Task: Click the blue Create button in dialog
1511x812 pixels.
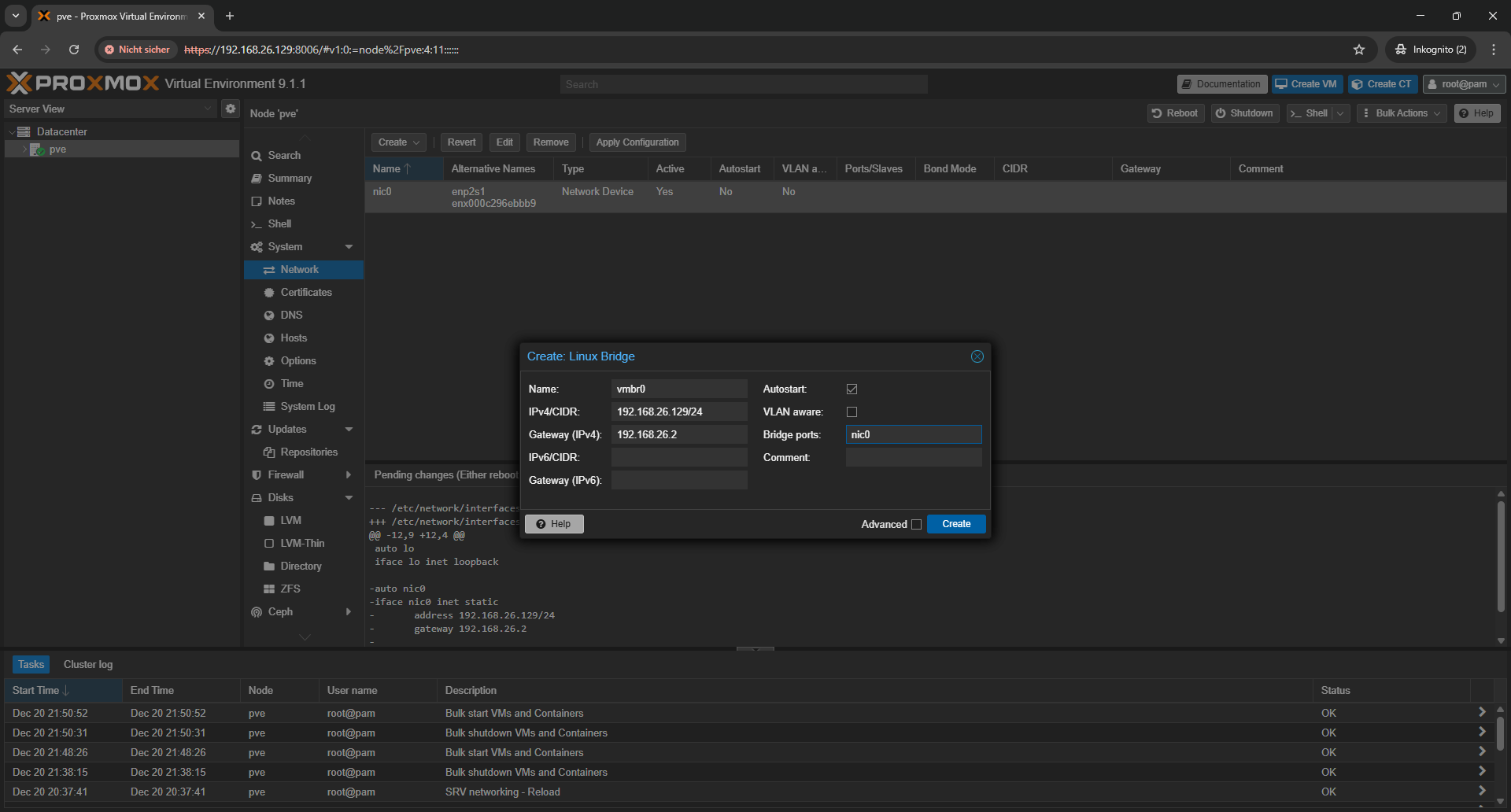Action: click(x=956, y=524)
